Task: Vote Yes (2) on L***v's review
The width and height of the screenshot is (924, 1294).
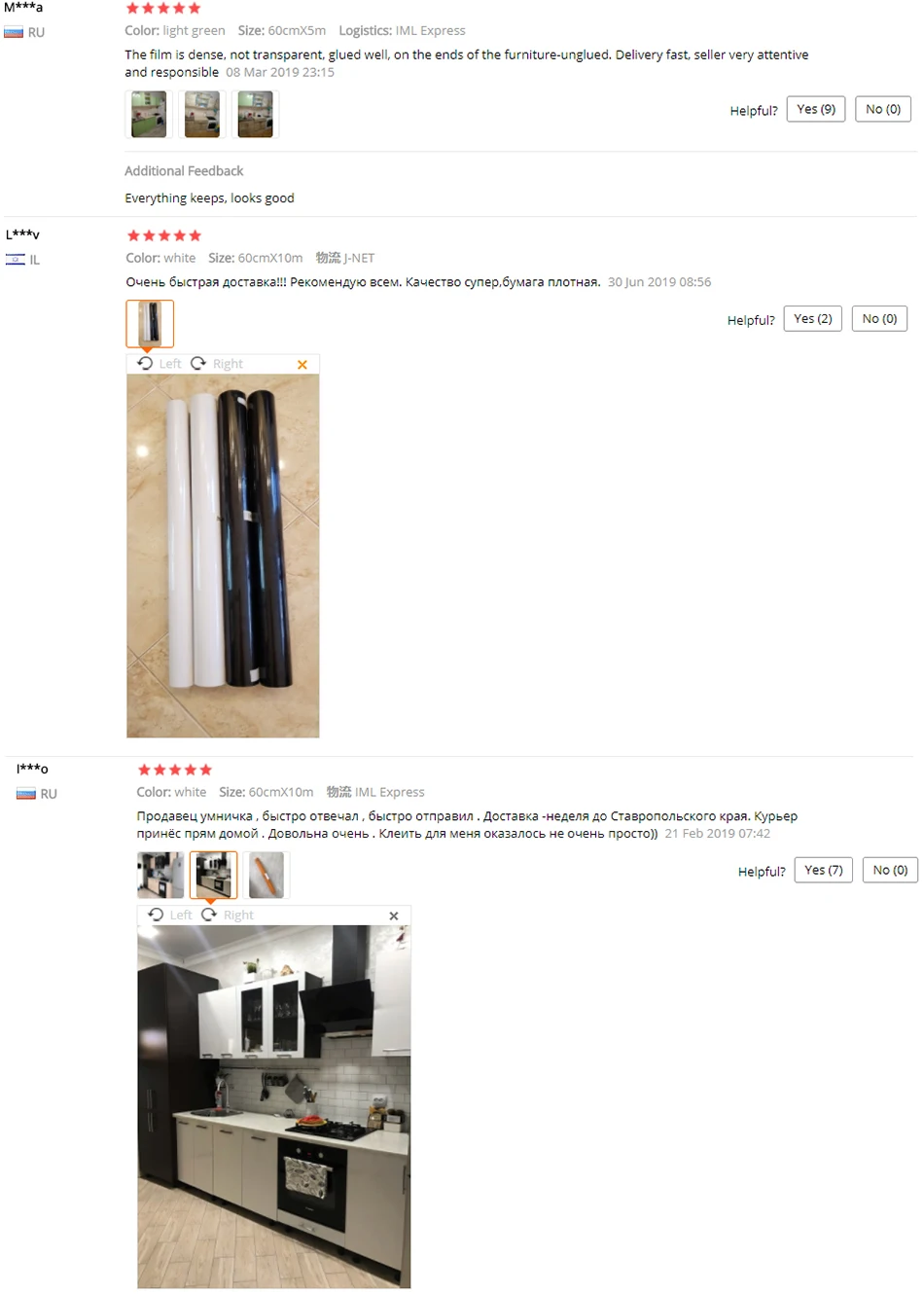Action: click(x=813, y=318)
